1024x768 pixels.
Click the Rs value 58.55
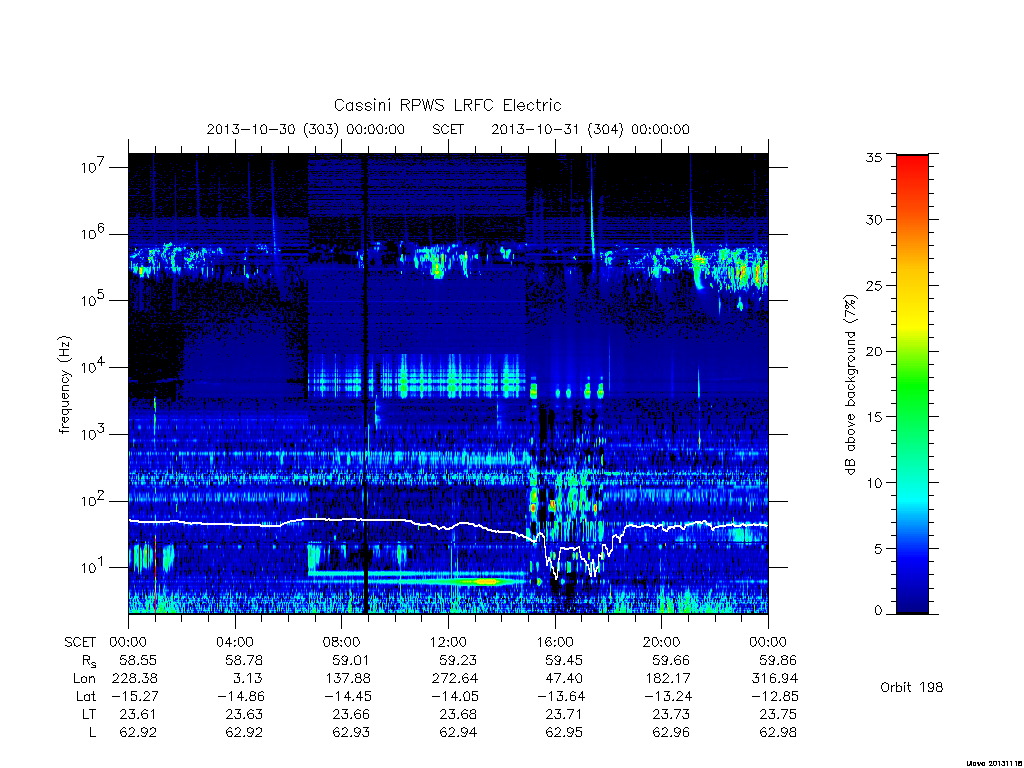(x=138, y=660)
